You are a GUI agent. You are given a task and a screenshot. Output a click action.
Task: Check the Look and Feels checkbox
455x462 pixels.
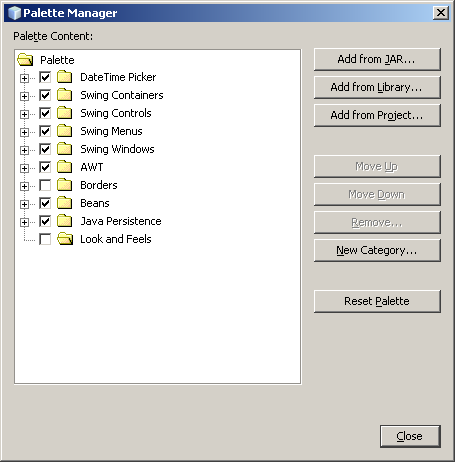45,239
